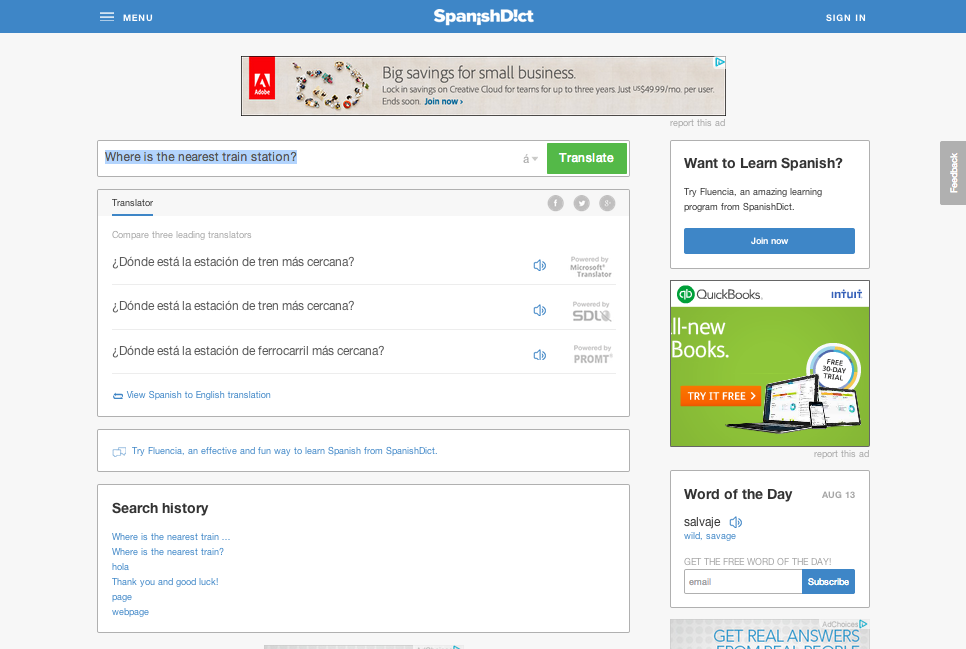Viewport: 966px width, 649px height.
Task: Open history item 'page'
Action: (122, 597)
